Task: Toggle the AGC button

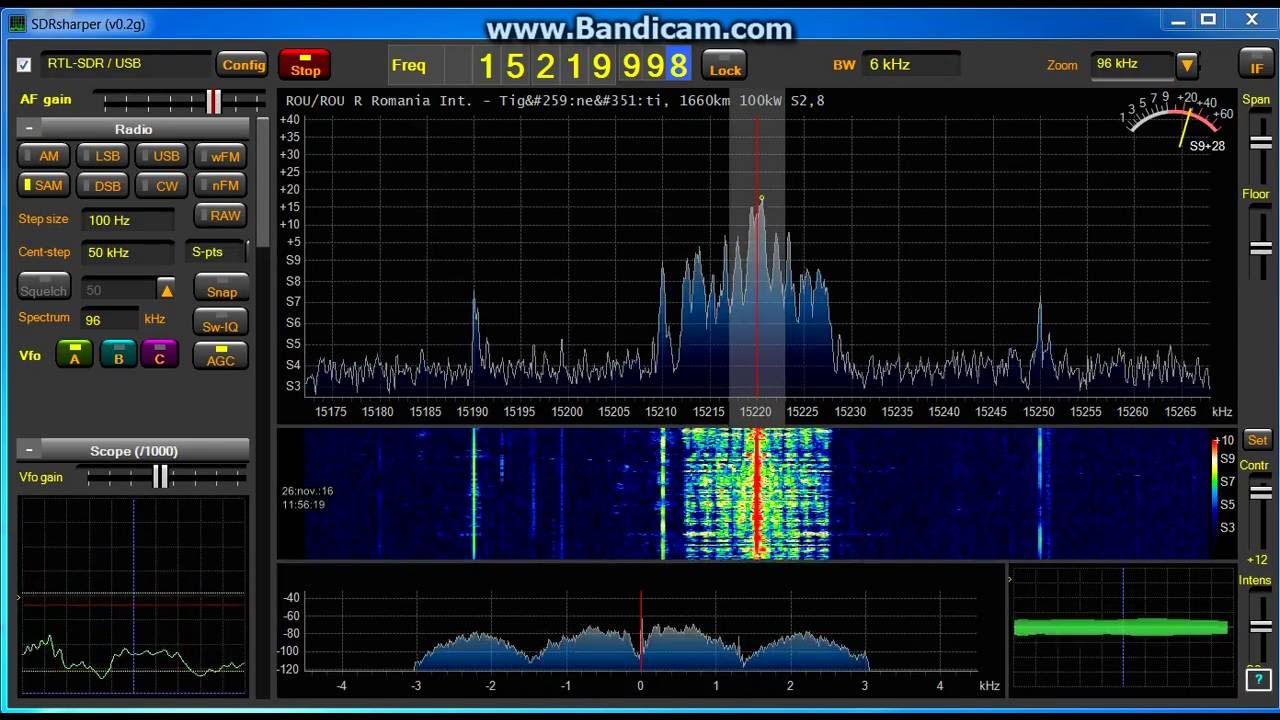Action: 220,355
